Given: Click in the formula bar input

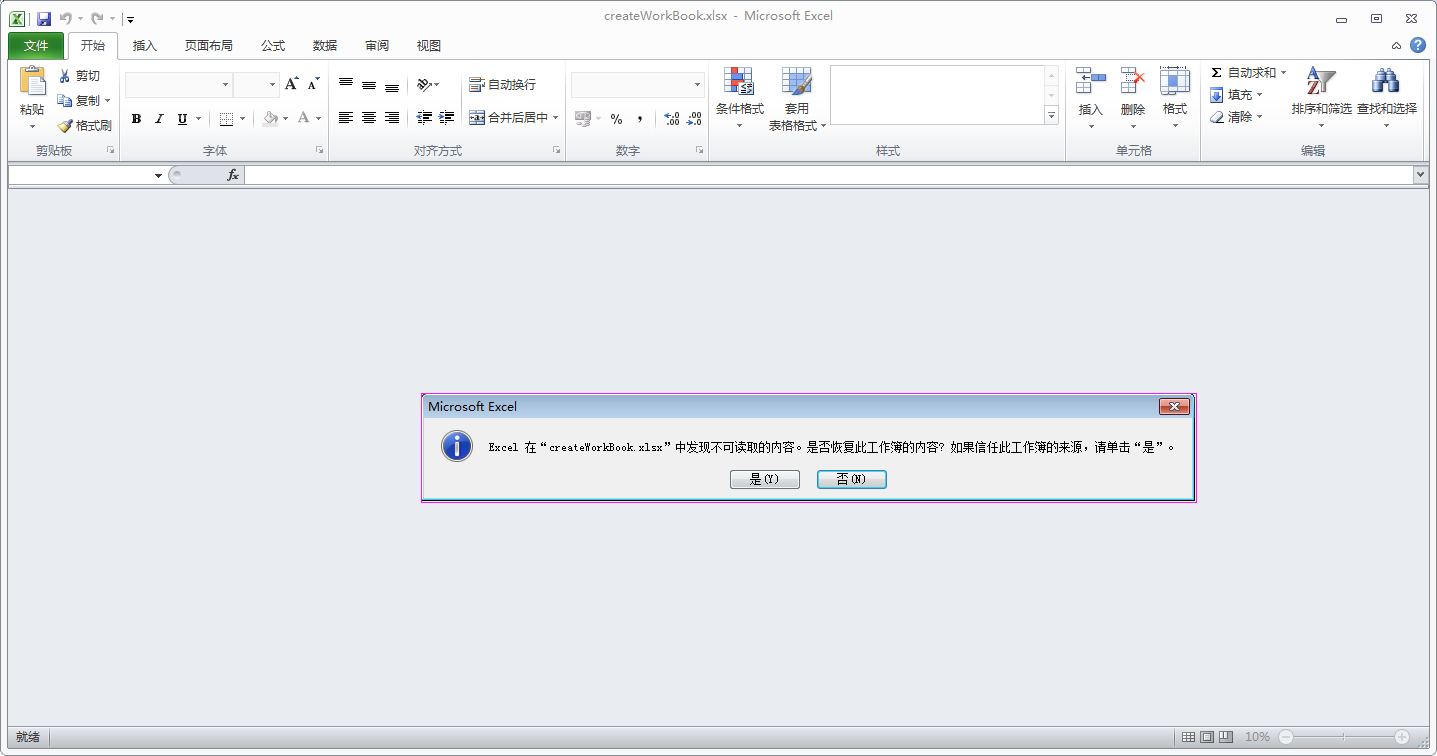Looking at the screenshot, I should point(829,175).
